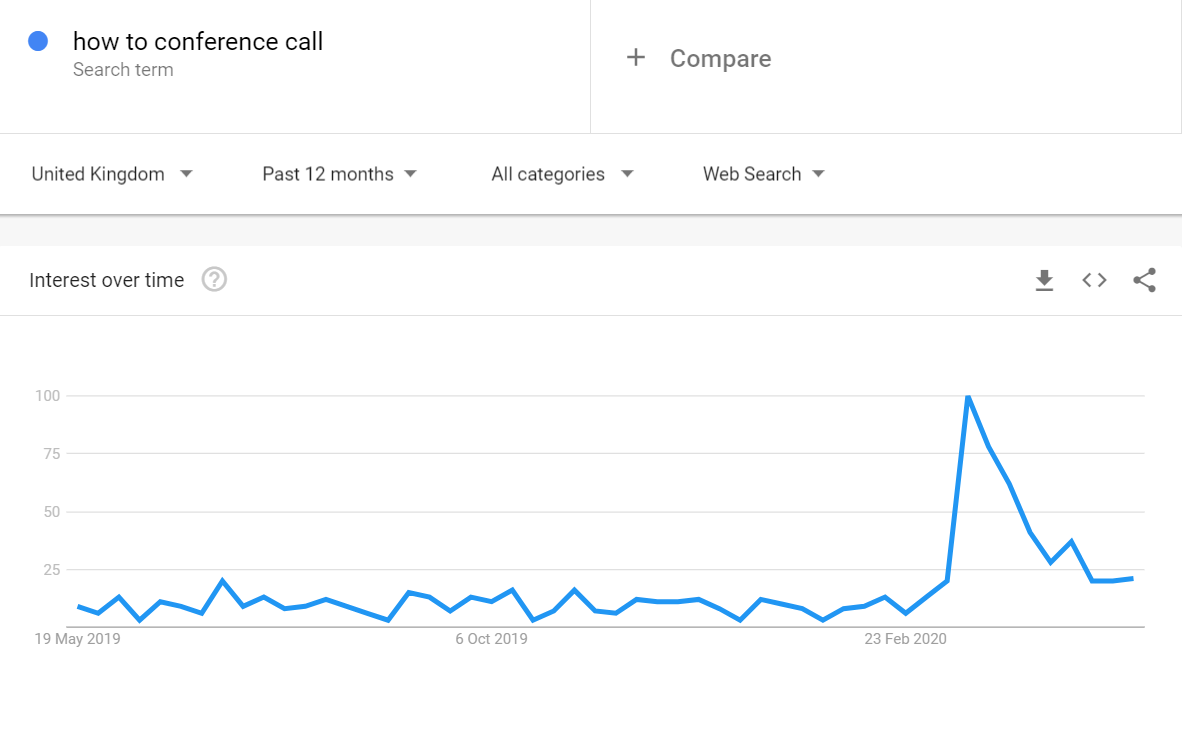The image size is (1182, 732).
Task: Edit the "how to conference call" term
Action: [x=198, y=41]
